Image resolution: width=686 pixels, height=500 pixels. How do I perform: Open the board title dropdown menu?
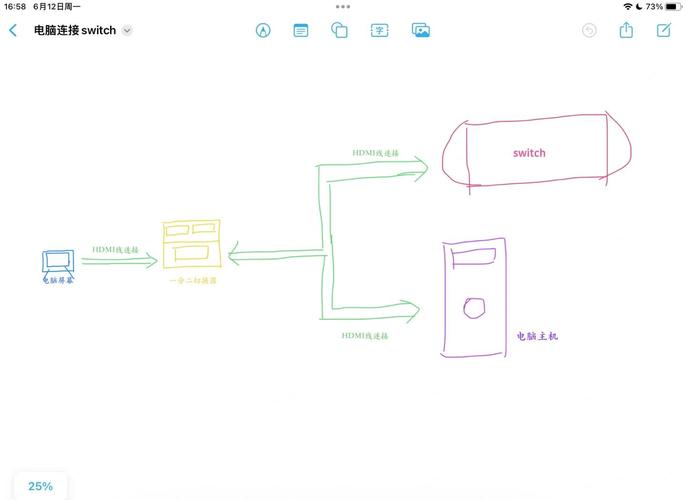pos(127,31)
